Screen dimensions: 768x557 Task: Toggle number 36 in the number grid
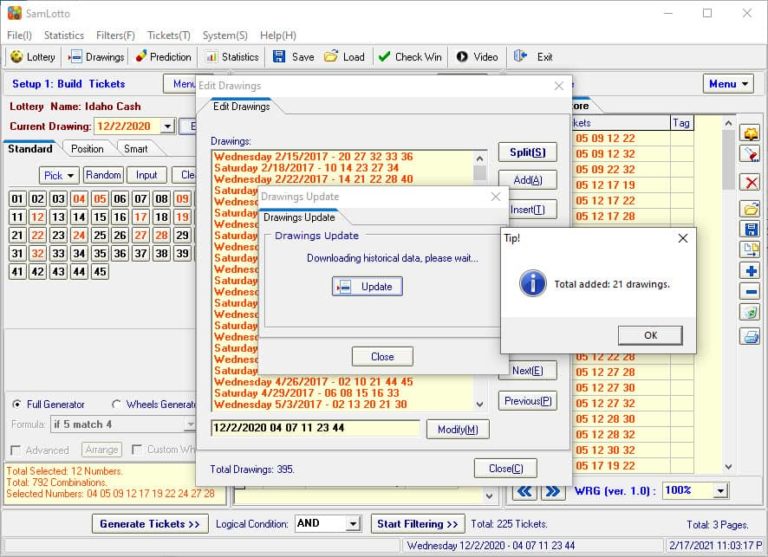120,253
